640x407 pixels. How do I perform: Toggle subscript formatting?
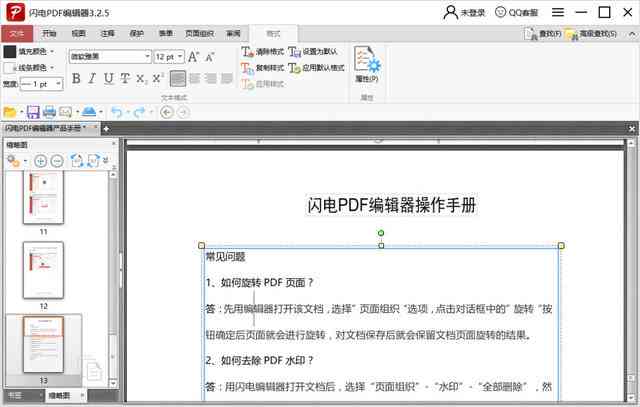pos(141,78)
